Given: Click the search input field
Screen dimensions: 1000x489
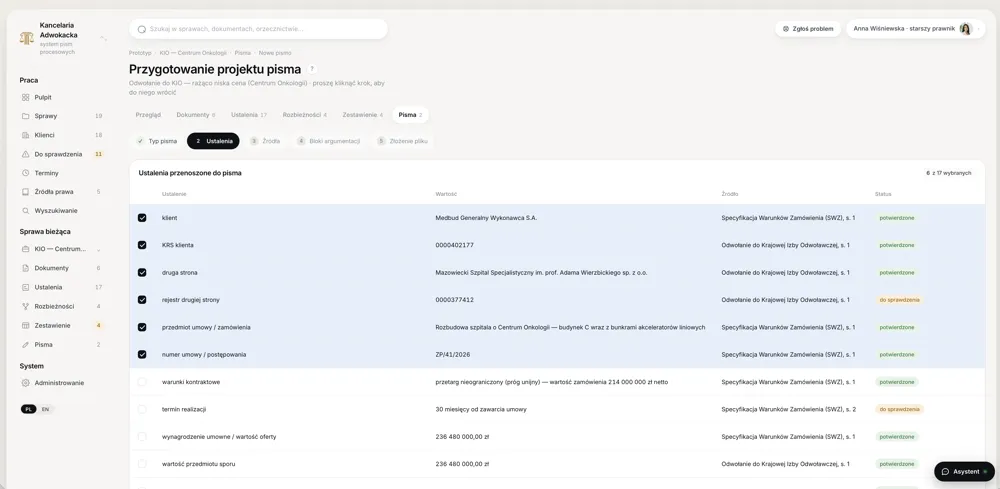Looking at the screenshot, I should 258,29.
